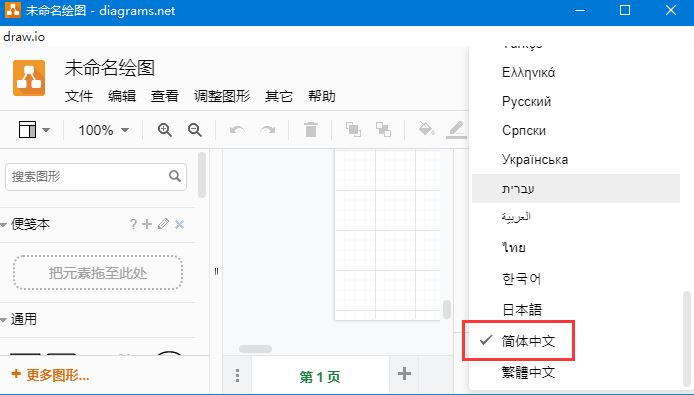Click the zoom out magnifier icon
694x395 pixels.
(195, 130)
